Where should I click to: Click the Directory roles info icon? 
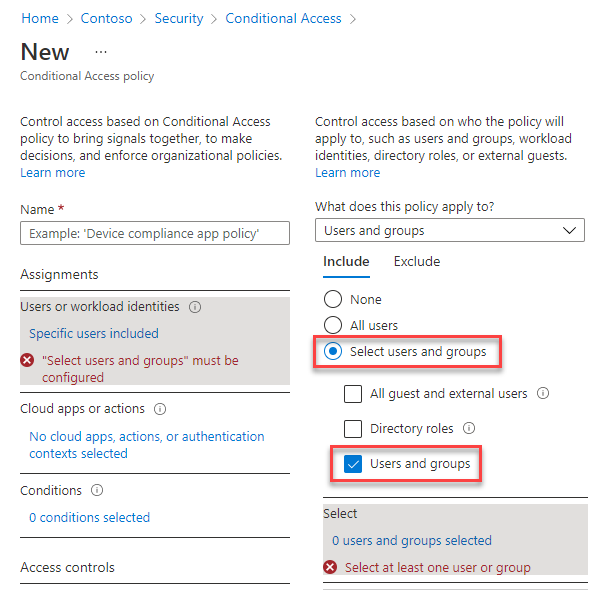click(x=469, y=429)
